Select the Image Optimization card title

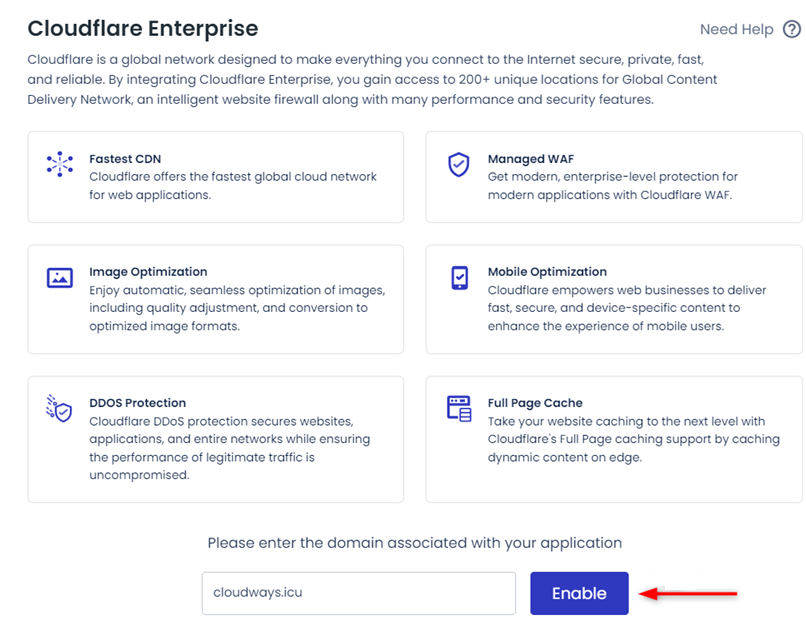pos(148,272)
